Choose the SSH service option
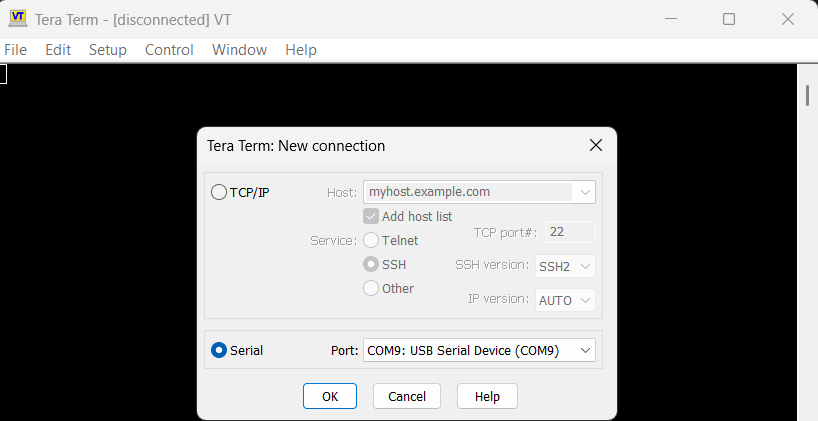This screenshot has width=818, height=421. [371, 264]
